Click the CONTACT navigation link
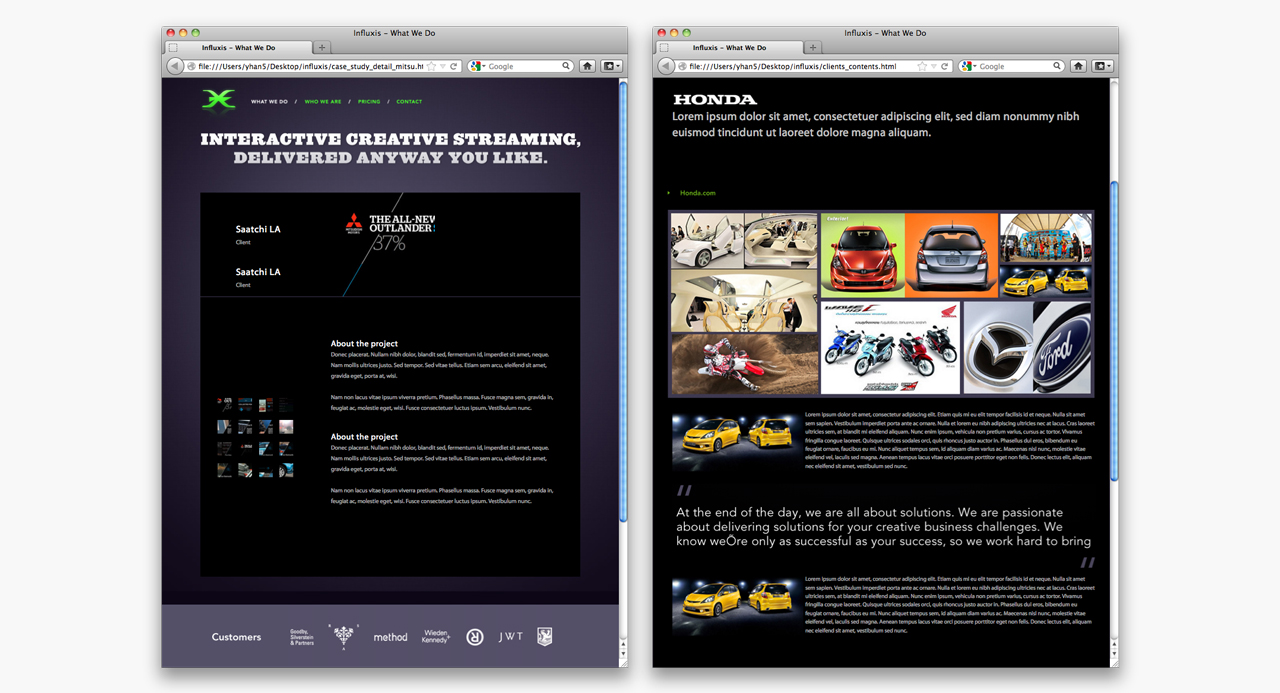 click(409, 102)
